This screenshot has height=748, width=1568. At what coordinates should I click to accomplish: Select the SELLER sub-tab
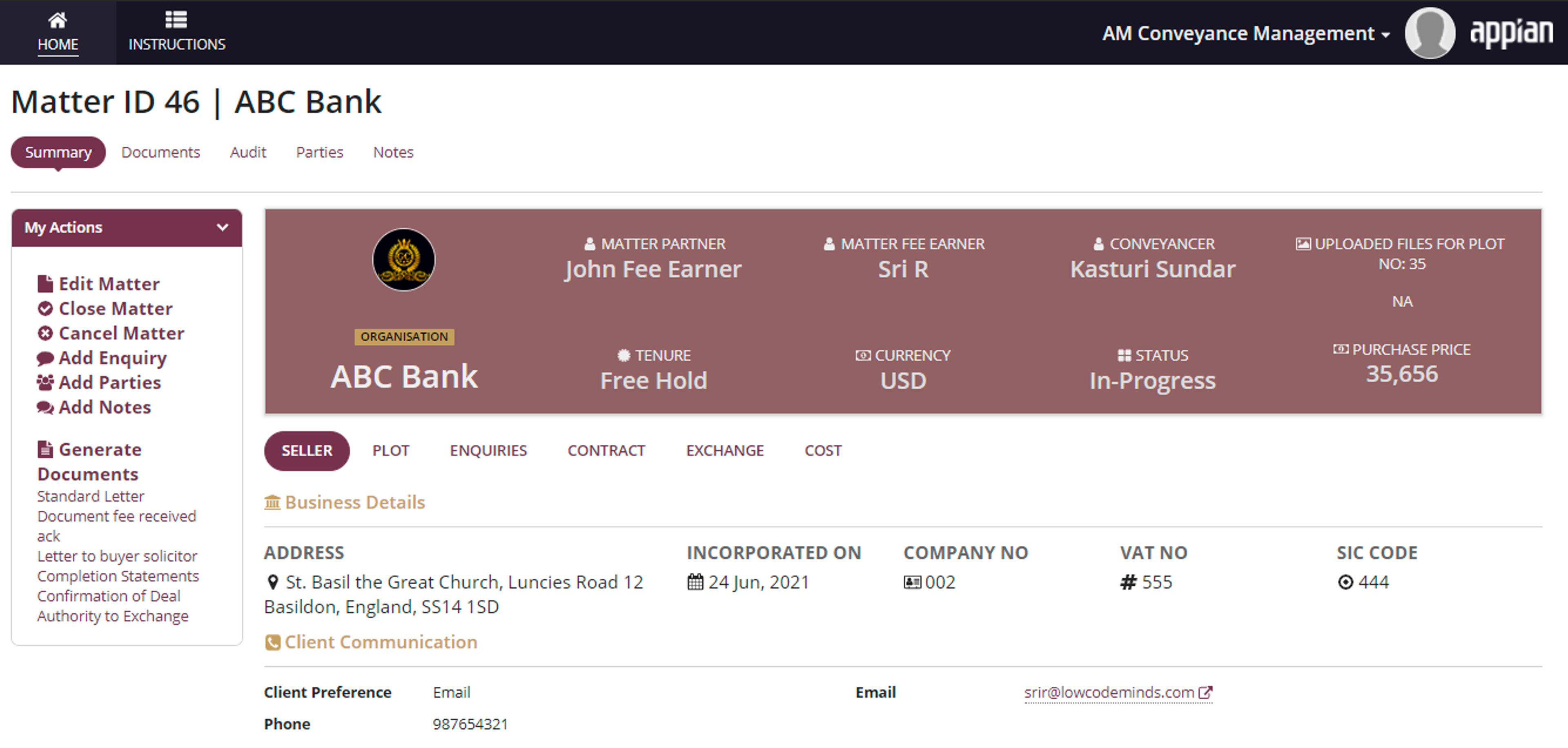point(307,451)
